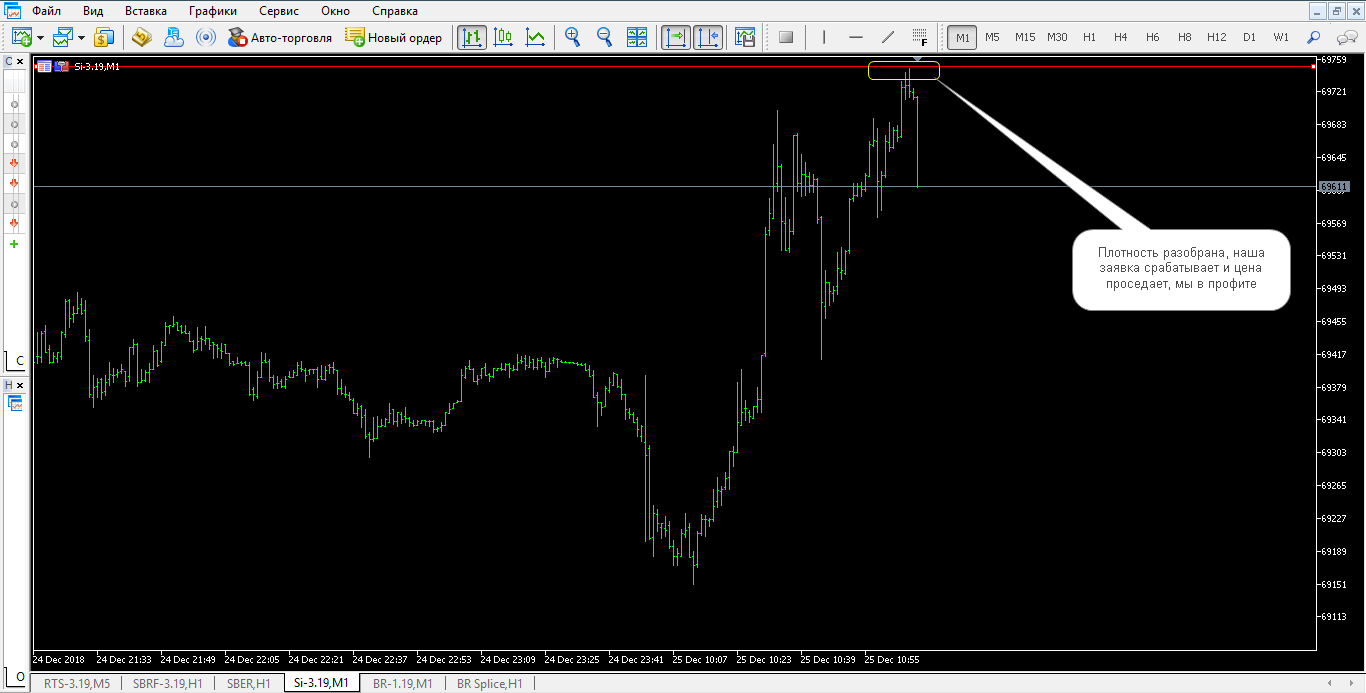Open the Графики menu

pyautogui.click(x=212, y=10)
